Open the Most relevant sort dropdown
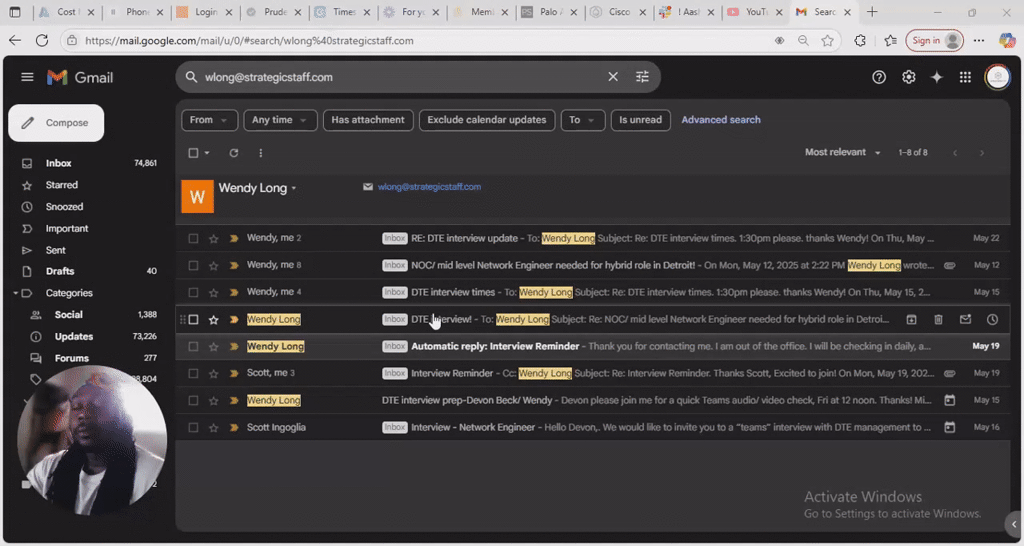 pos(842,152)
